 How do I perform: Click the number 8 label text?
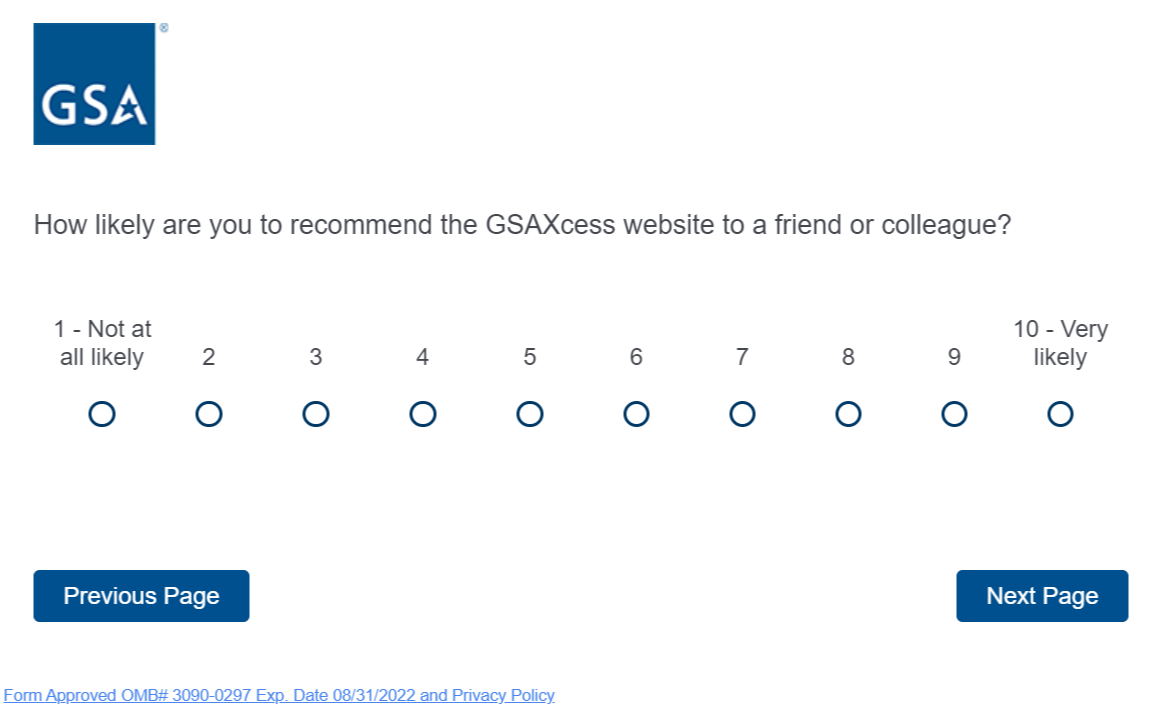848,357
